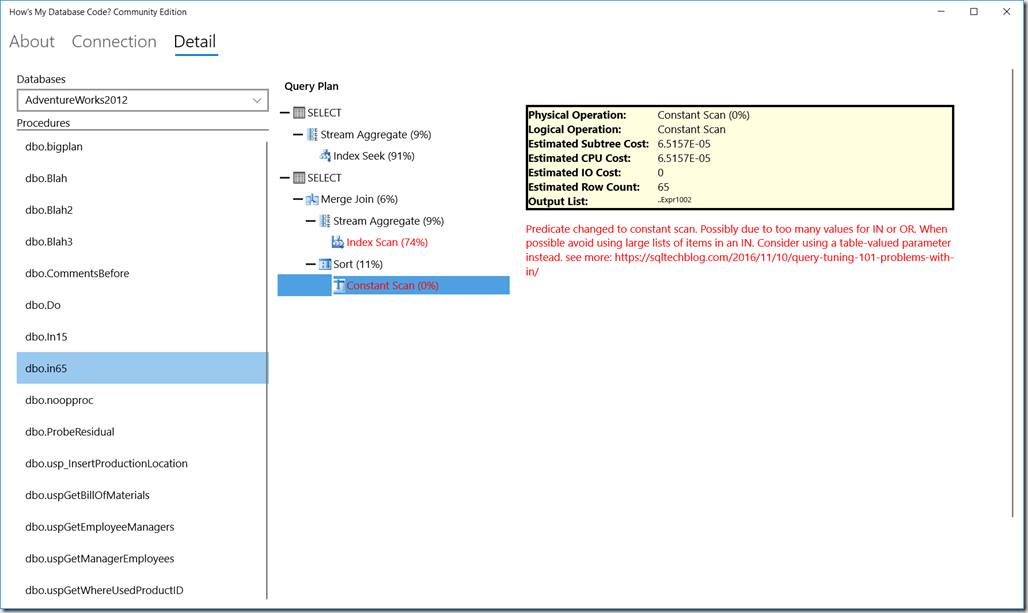This screenshot has height=613, width=1028.
Task: Collapse the first SELECT node
Action: (x=285, y=113)
